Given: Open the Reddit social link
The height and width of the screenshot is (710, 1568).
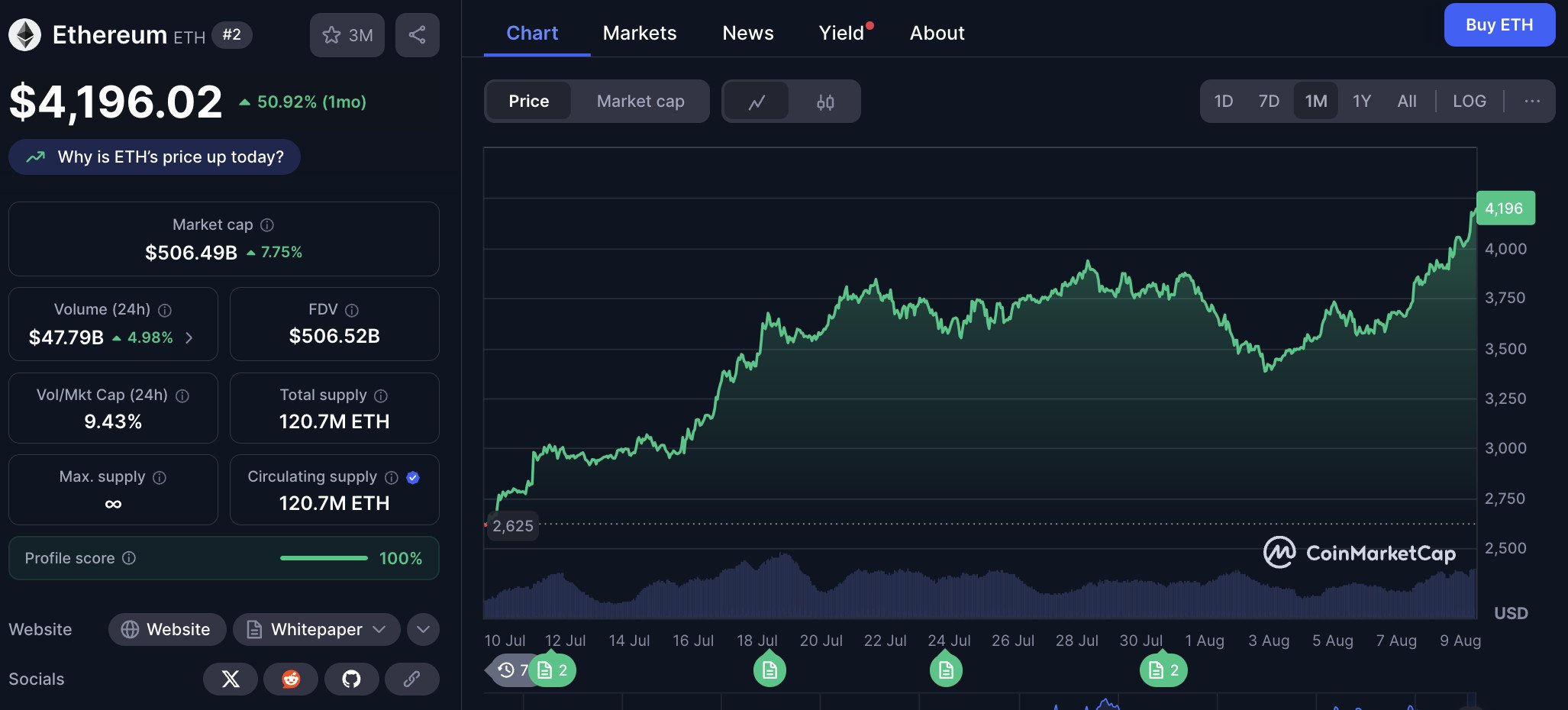Looking at the screenshot, I should pyautogui.click(x=291, y=679).
